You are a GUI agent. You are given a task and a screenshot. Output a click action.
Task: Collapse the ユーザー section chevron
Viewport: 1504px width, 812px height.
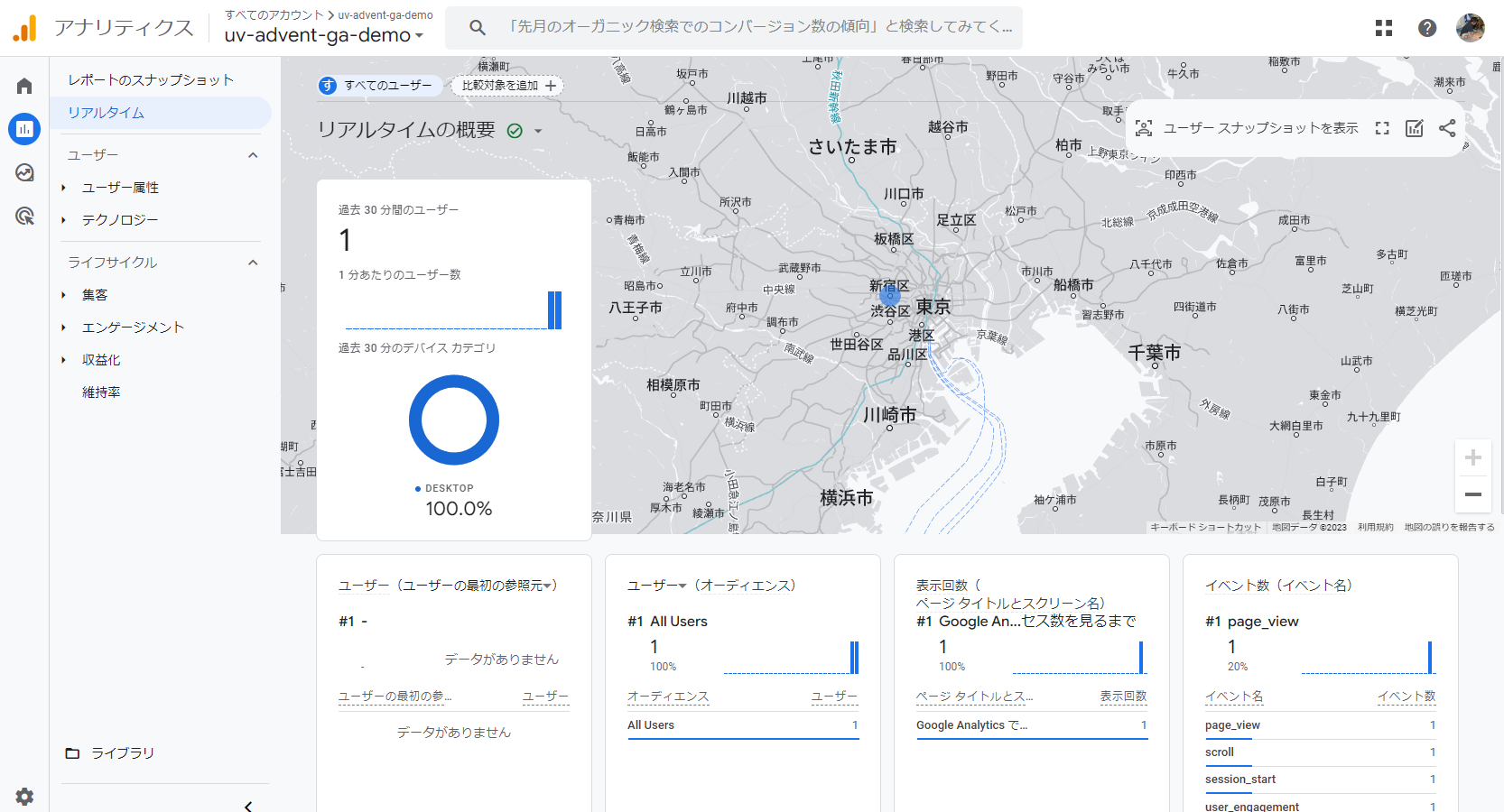[x=253, y=155]
